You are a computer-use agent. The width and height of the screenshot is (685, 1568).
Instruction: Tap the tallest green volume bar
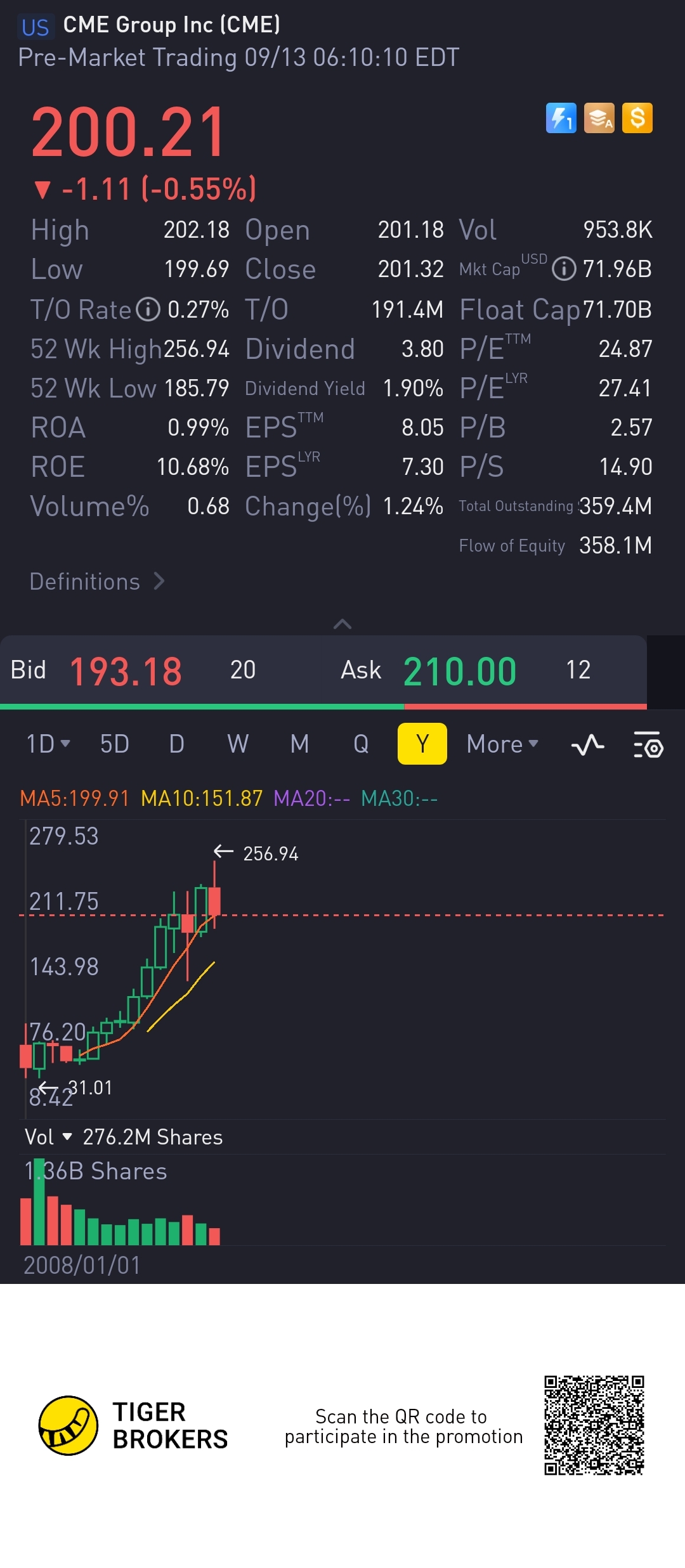tap(39, 1202)
